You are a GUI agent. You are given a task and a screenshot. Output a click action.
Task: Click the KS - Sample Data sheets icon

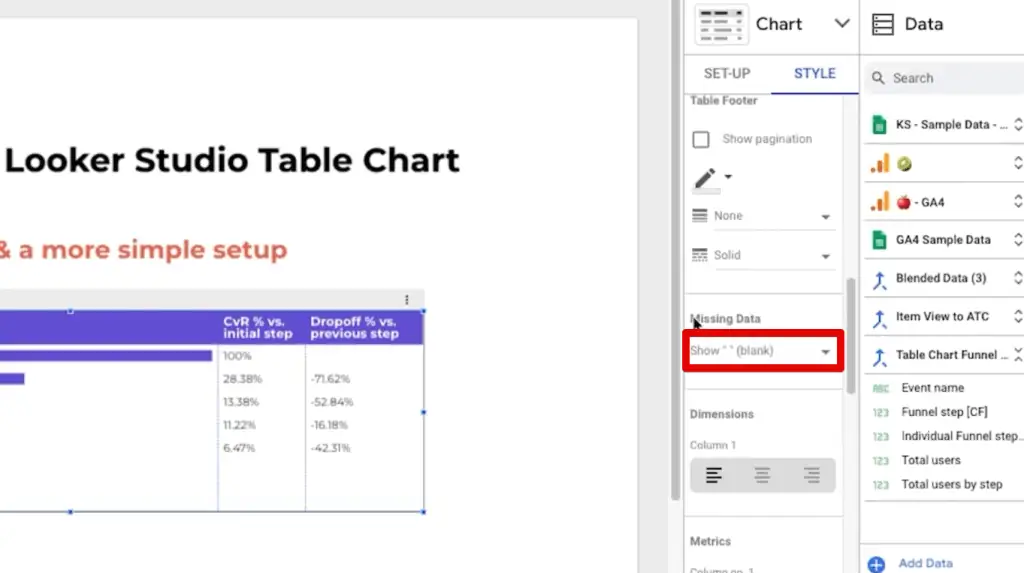tap(879, 124)
